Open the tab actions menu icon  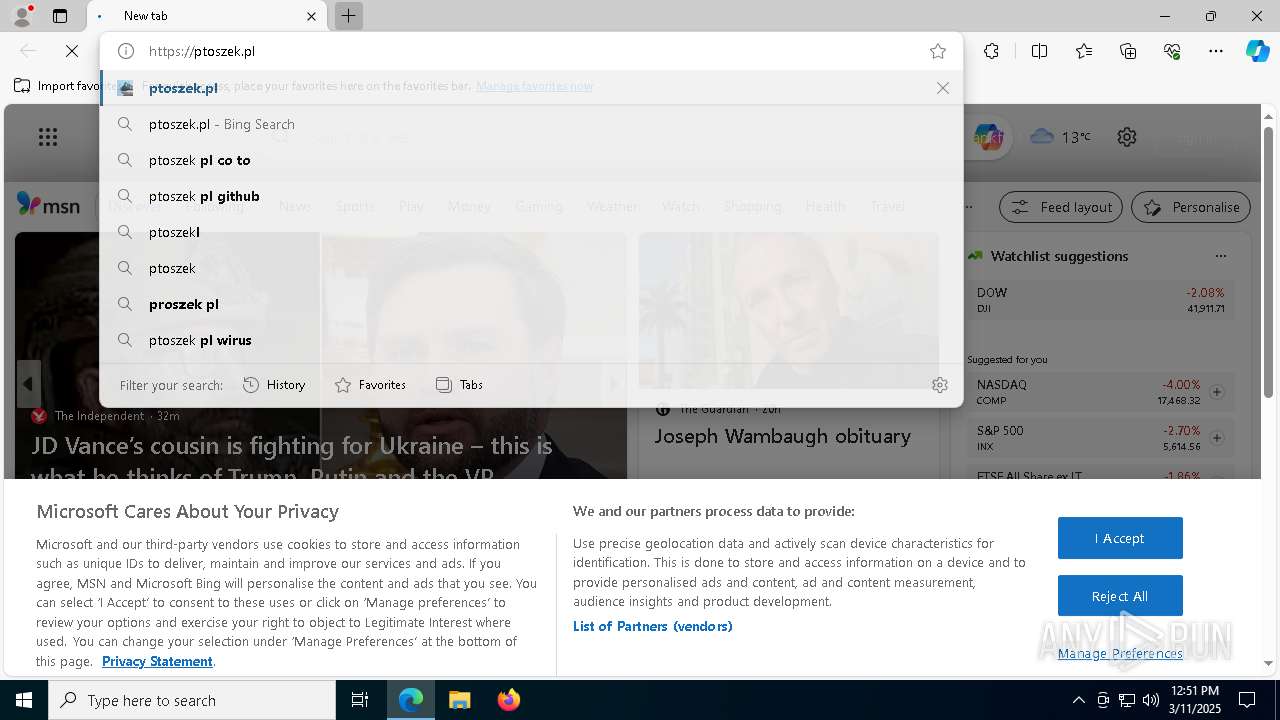pyautogui.click(x=60, y=16)
